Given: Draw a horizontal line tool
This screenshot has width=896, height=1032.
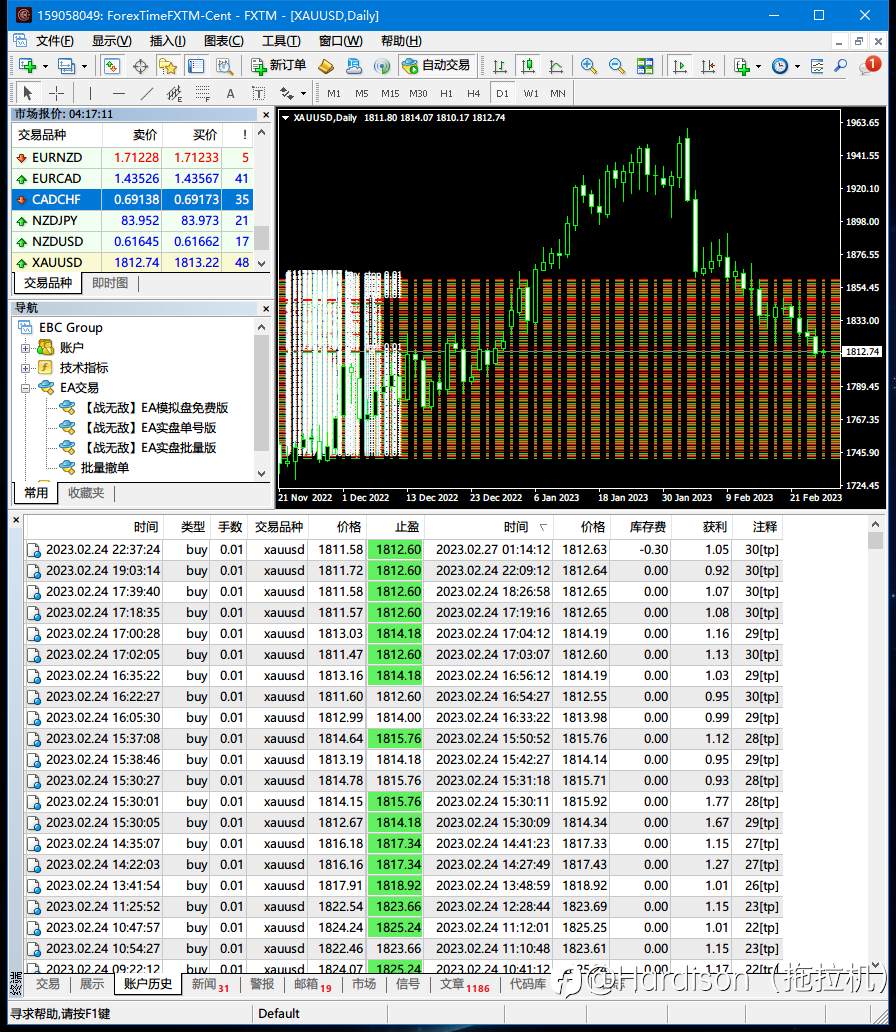Looking at the screenshot, I should tap(119, 93).
